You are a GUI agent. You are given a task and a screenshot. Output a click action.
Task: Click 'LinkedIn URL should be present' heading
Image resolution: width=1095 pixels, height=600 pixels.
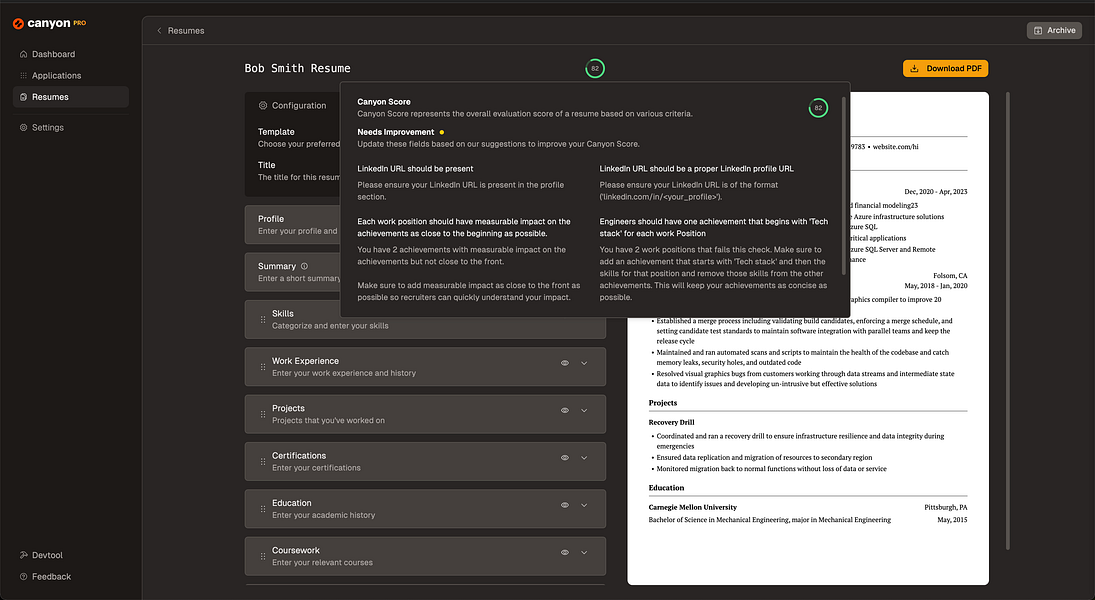click(416, 168)
